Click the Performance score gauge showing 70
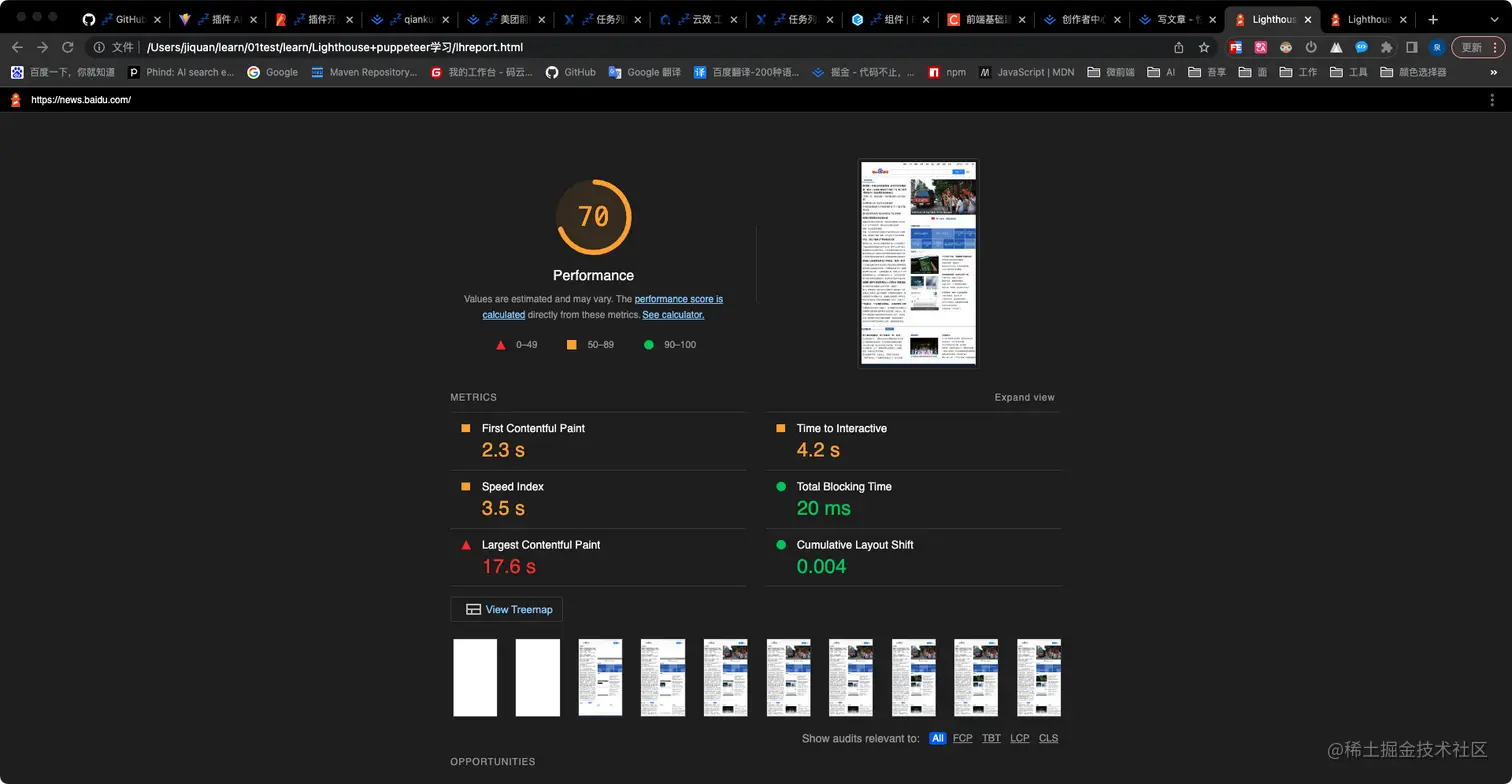The image size is (1512, 784). pyautogui.click(x=594, y=217)
